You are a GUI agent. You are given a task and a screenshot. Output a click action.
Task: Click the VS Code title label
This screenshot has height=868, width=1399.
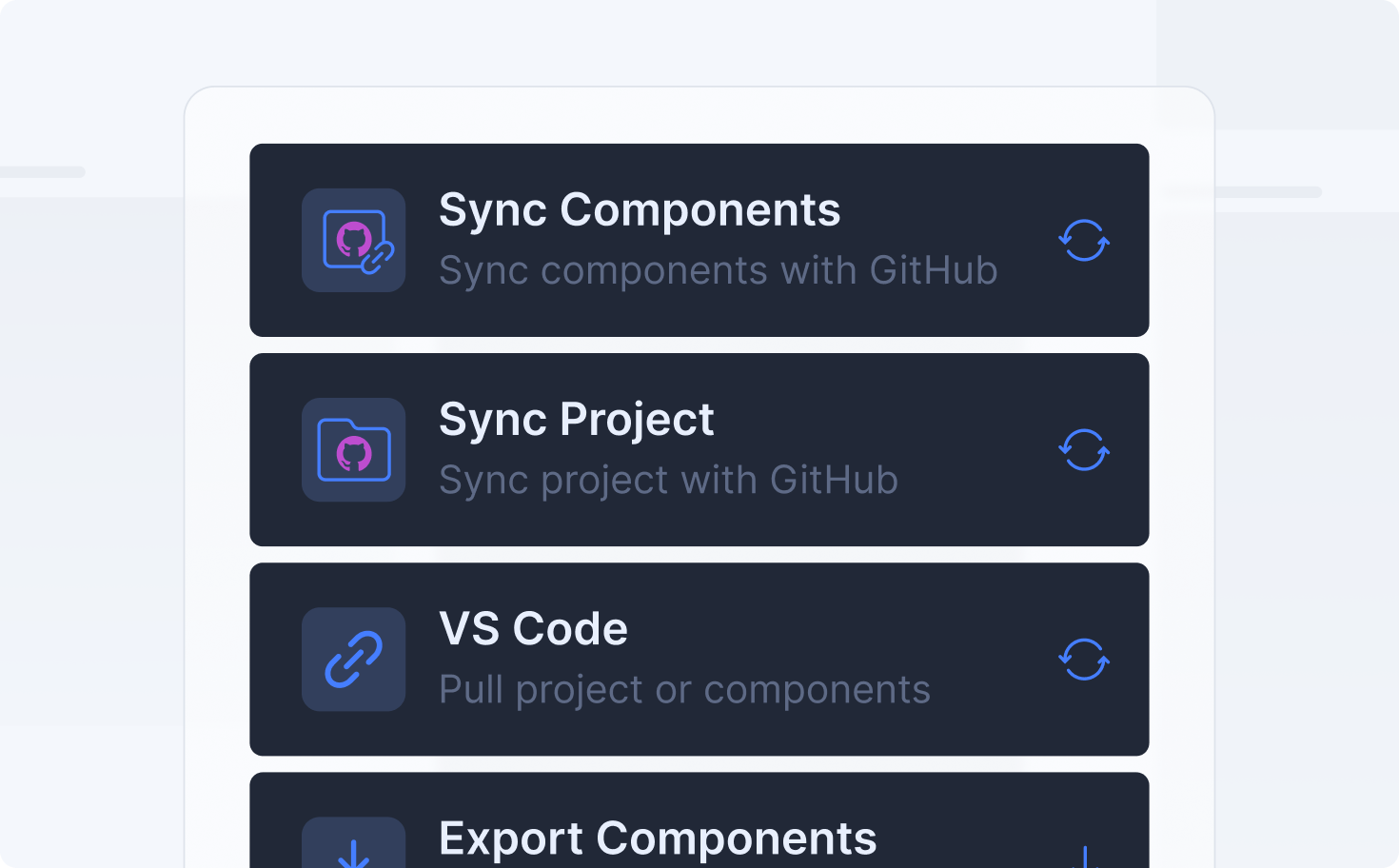tap(533, 628)
